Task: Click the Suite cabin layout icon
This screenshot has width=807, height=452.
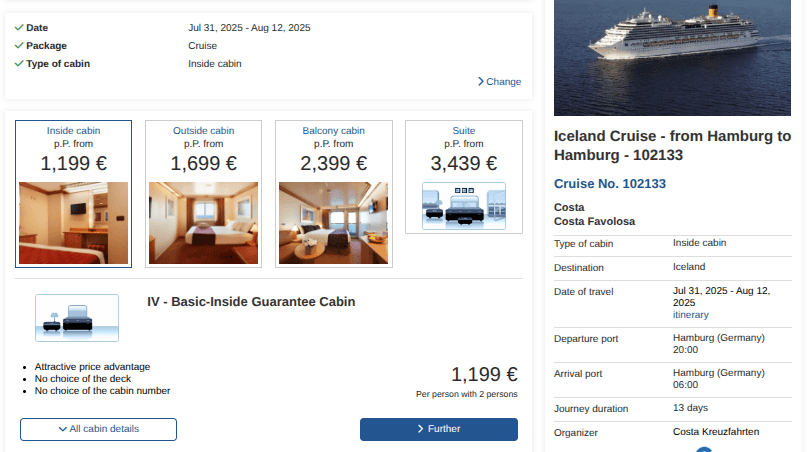Action: [x=463, y=206]
